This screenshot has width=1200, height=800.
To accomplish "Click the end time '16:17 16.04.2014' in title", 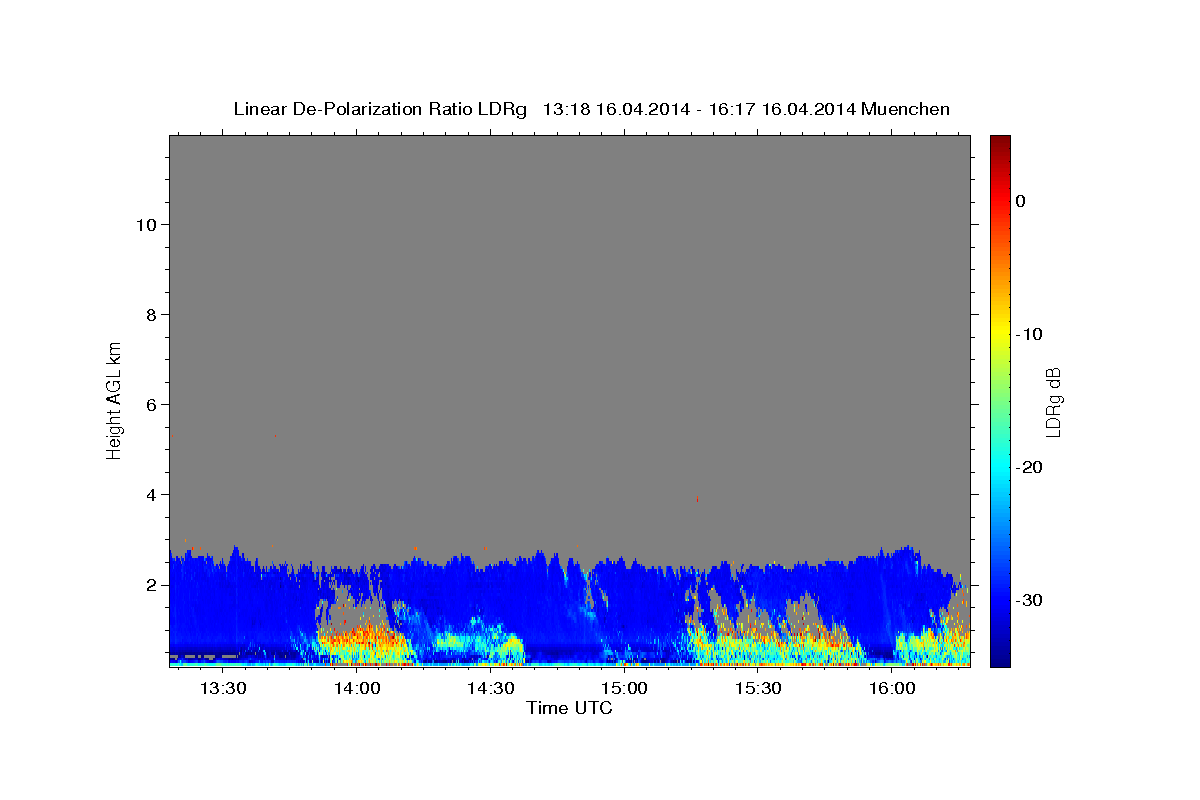I will (782, 109).
